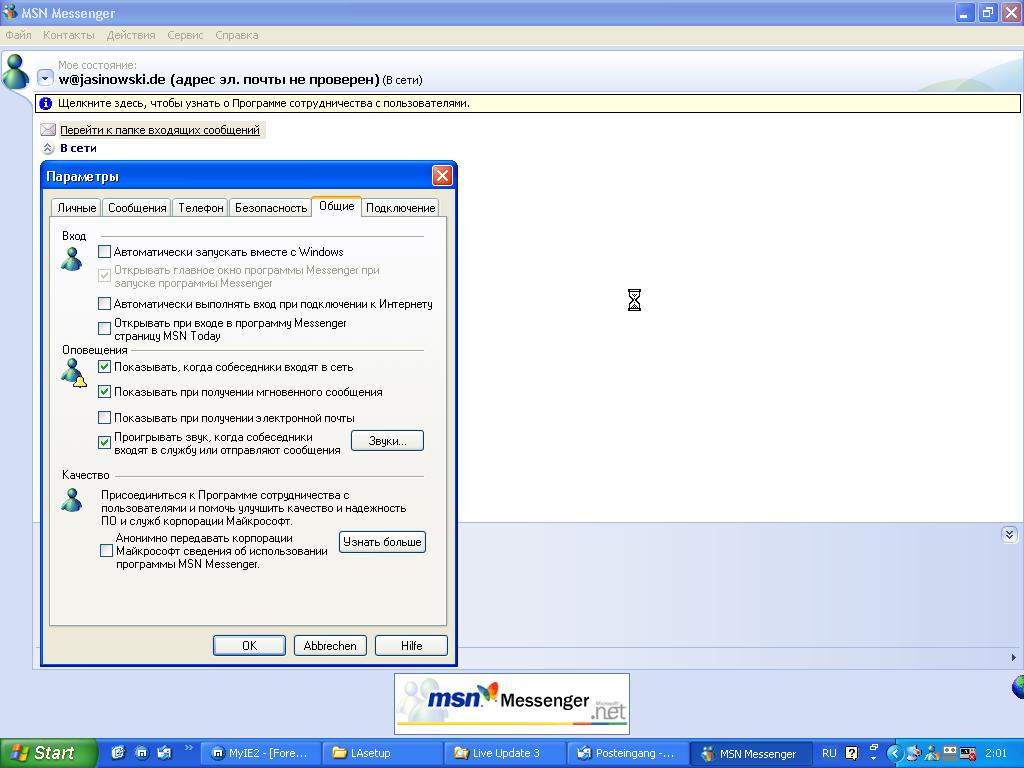Switch to the Личные tab

pos(76,208)
